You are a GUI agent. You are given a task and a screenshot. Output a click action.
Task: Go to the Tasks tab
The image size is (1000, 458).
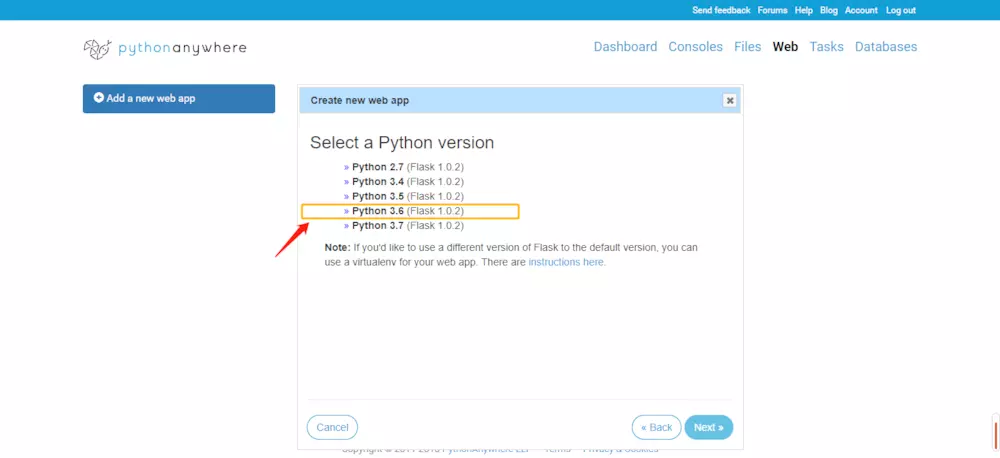coord(827,47)
